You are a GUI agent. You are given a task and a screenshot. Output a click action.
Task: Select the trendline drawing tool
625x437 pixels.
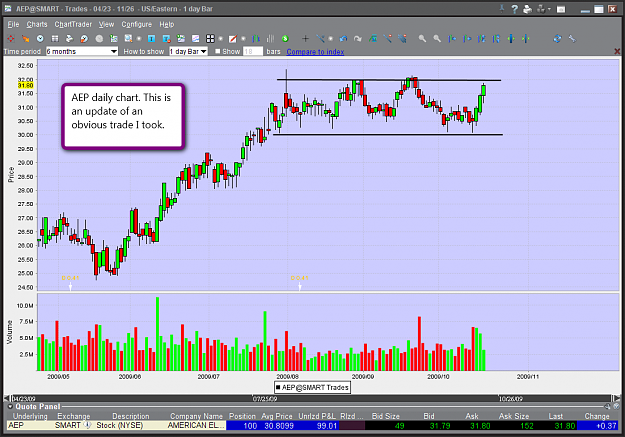pyautogui.click(x=320, y=39)
